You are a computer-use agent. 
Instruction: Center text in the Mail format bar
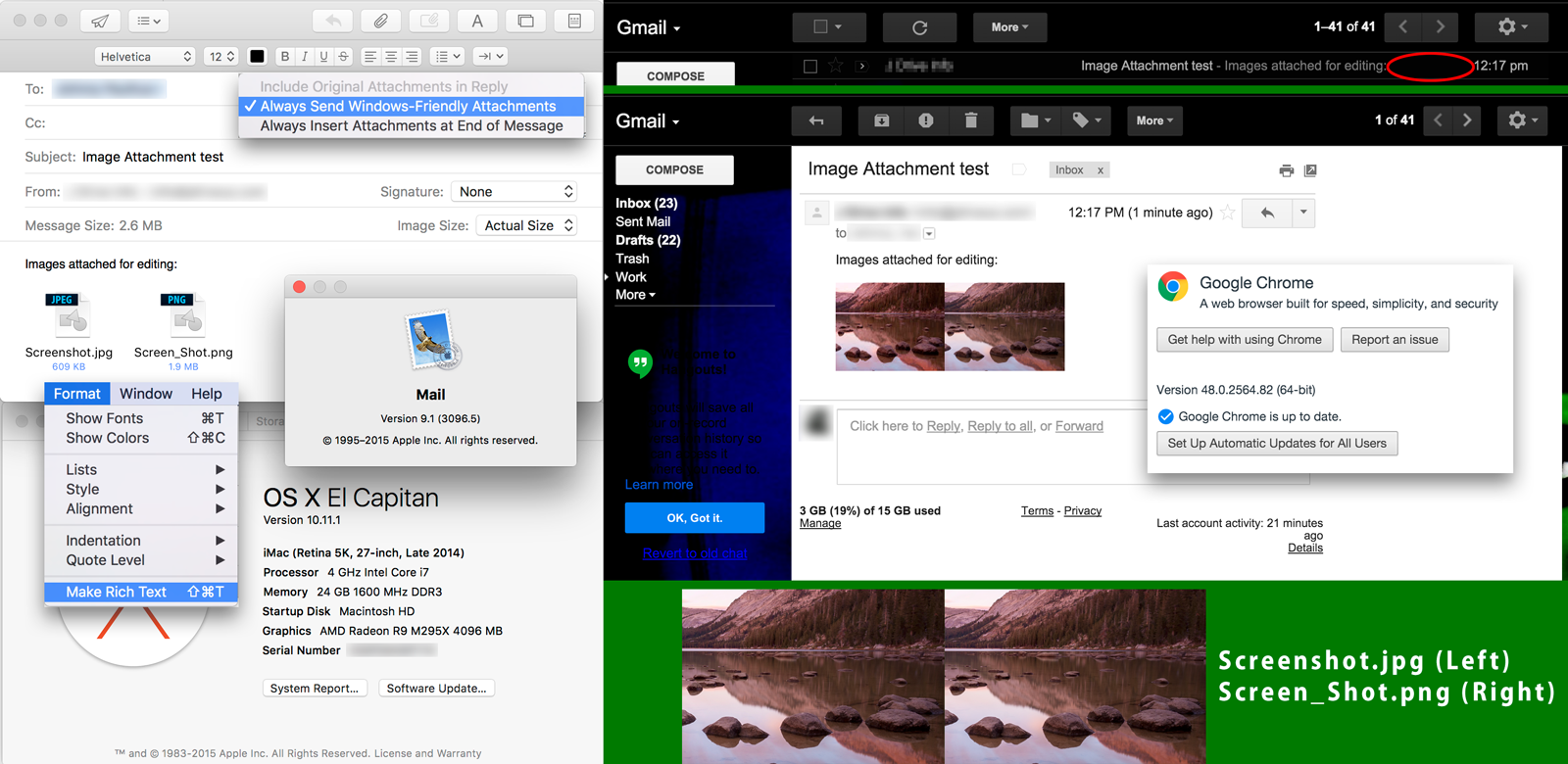click(x=391, y=57)
